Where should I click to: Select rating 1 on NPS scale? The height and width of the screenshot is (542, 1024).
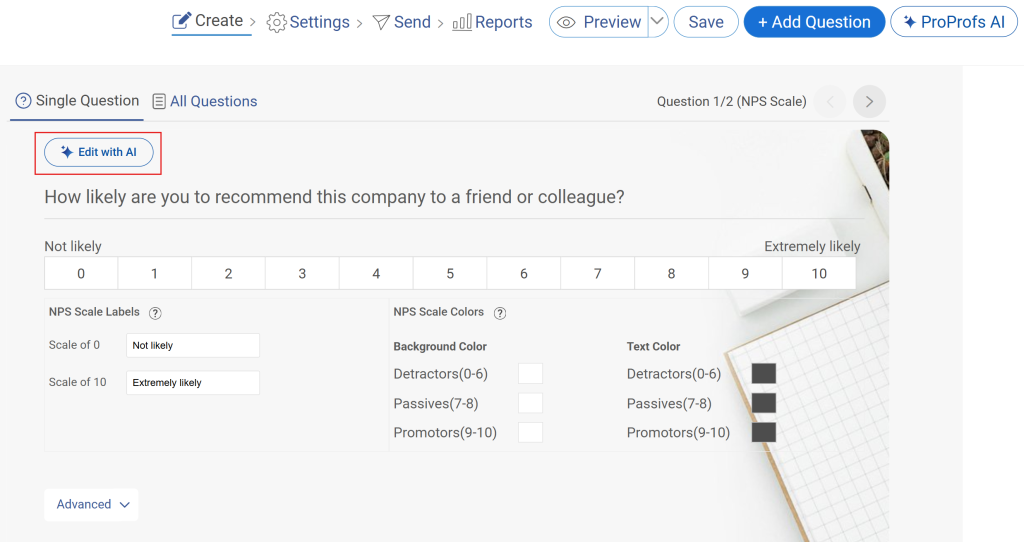pyautogui.click(x=155, y=274)
